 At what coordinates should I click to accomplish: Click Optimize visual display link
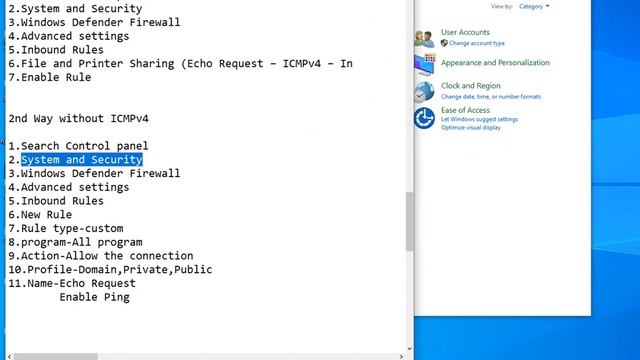pyautogui.click(x=471, y=127)
